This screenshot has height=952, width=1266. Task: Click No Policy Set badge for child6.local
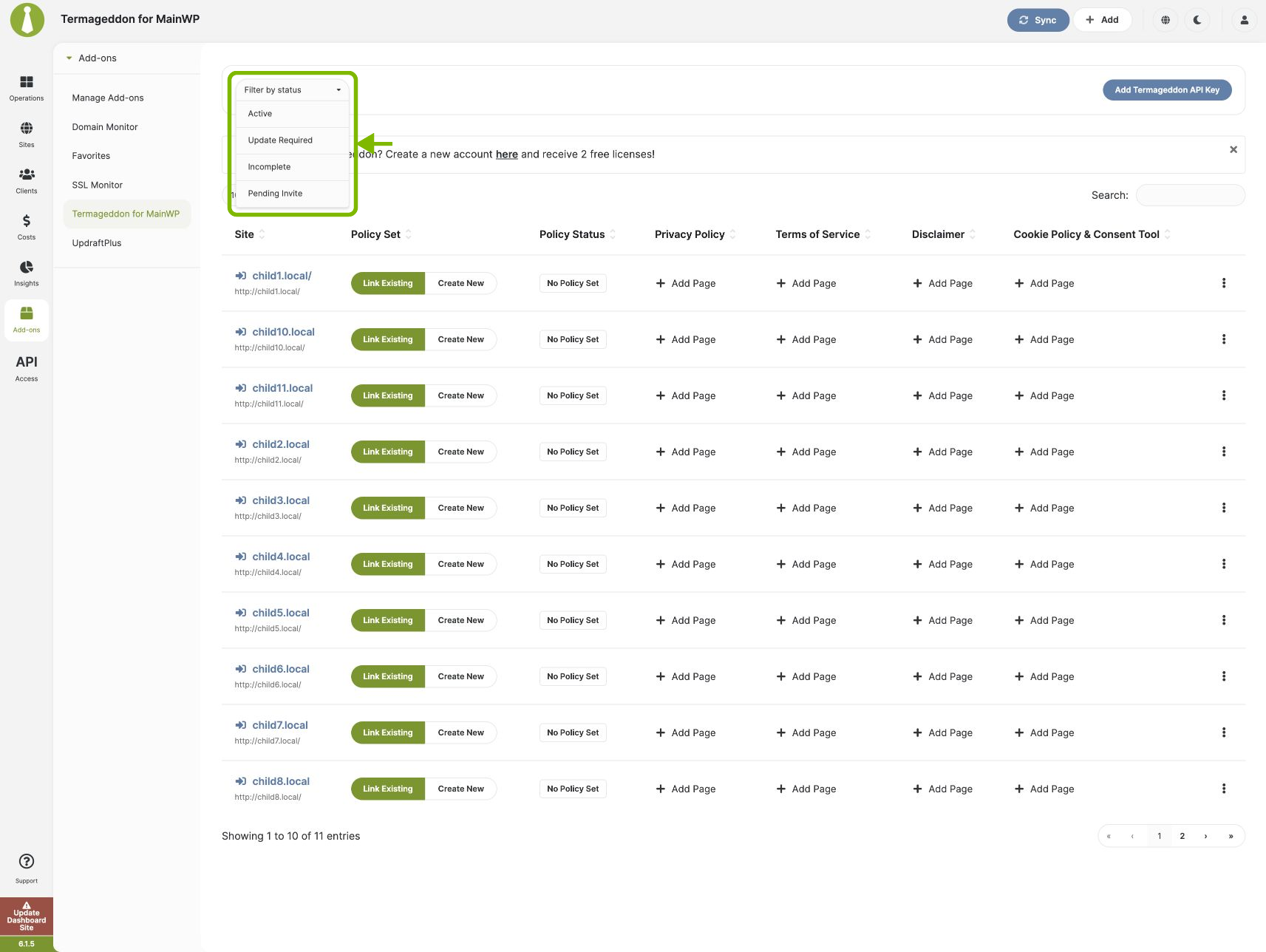[573, 676]
